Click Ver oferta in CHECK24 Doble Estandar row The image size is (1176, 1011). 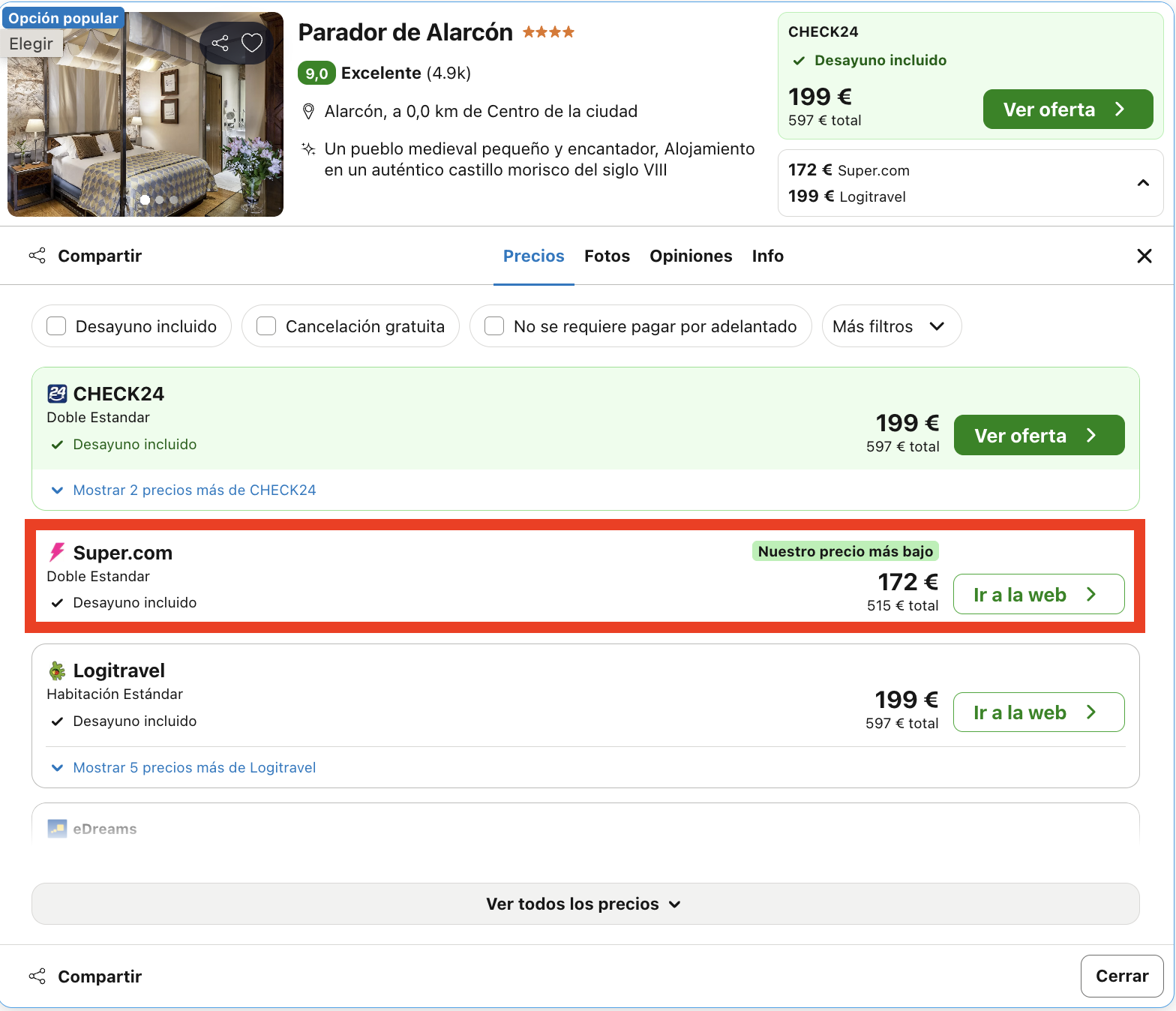[1039, 435]
